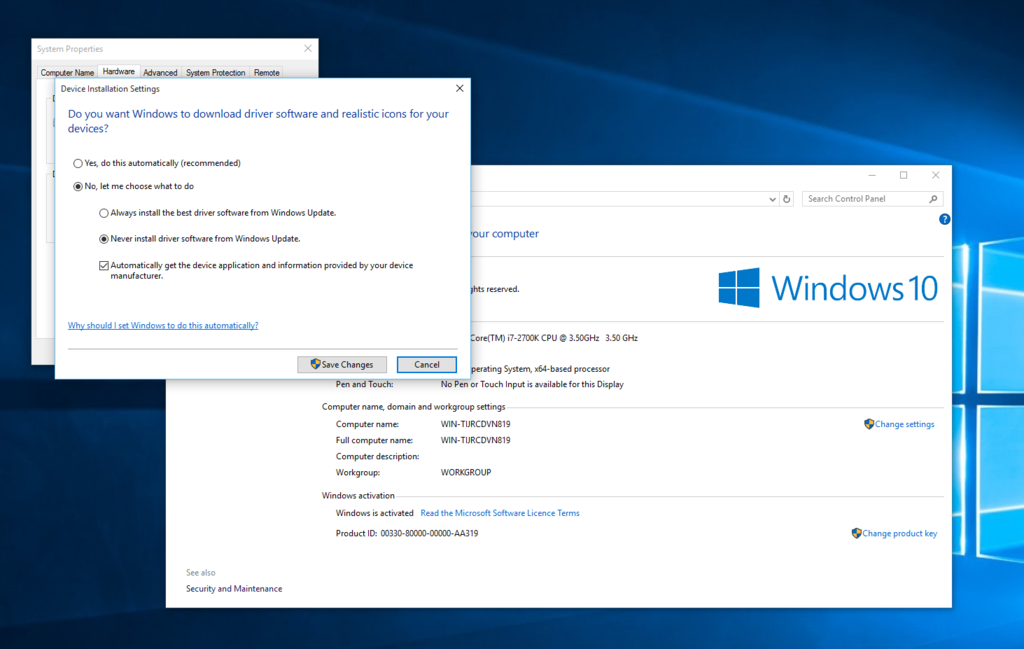Minimize the Control Panel System window
Viewport: 1024px width, 649px height.
point(872,175)
